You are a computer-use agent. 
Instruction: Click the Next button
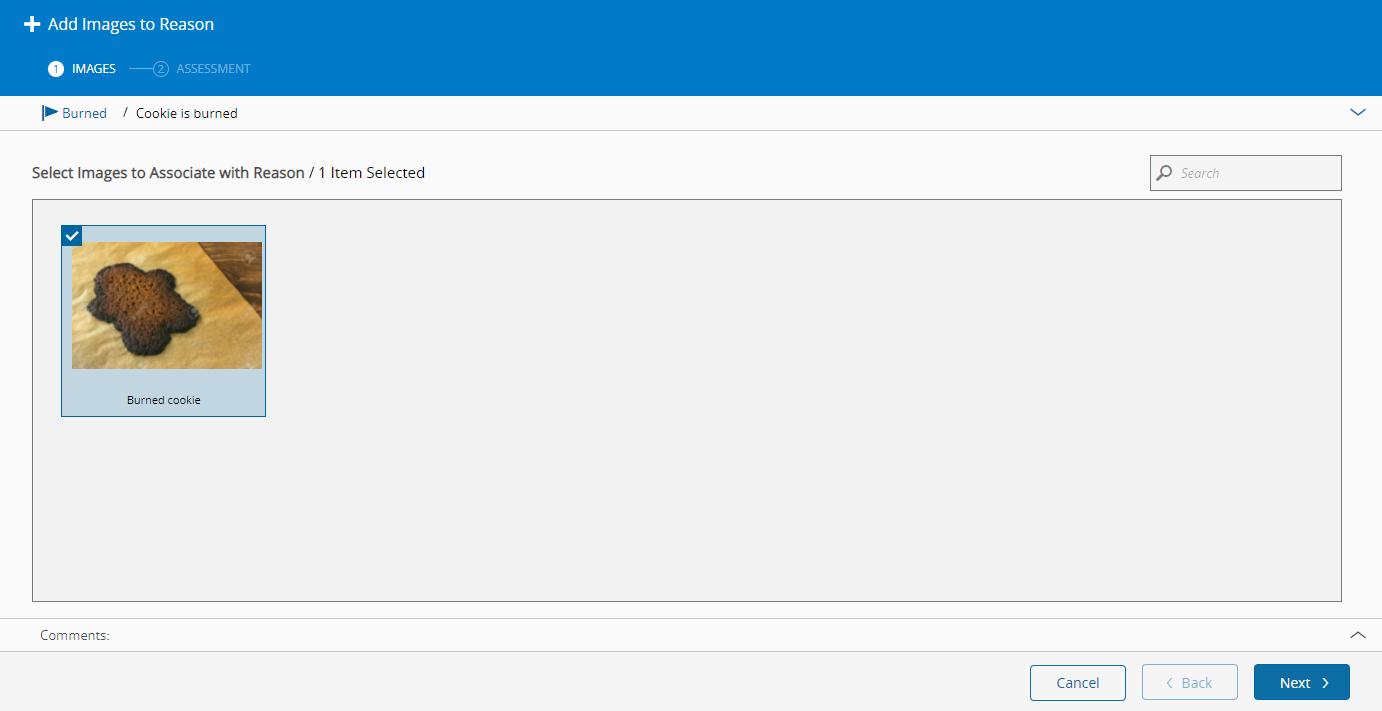point(1302,682)
